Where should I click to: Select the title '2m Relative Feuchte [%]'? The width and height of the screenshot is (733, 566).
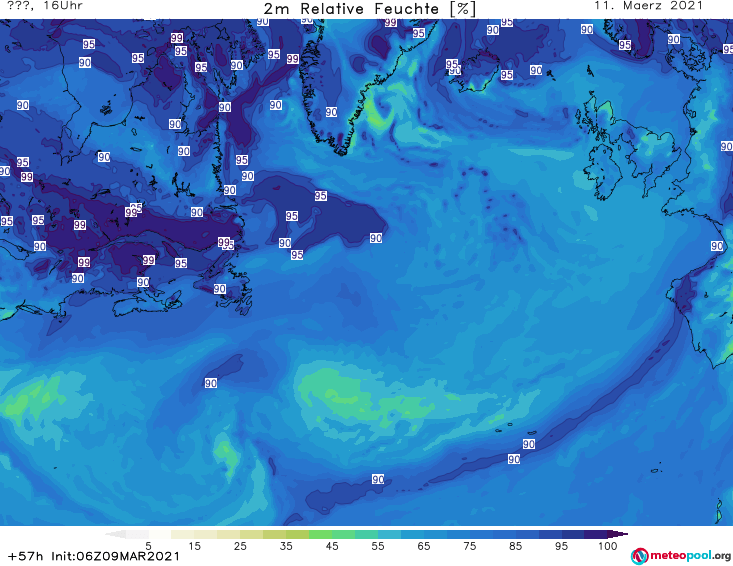[369, 9]
